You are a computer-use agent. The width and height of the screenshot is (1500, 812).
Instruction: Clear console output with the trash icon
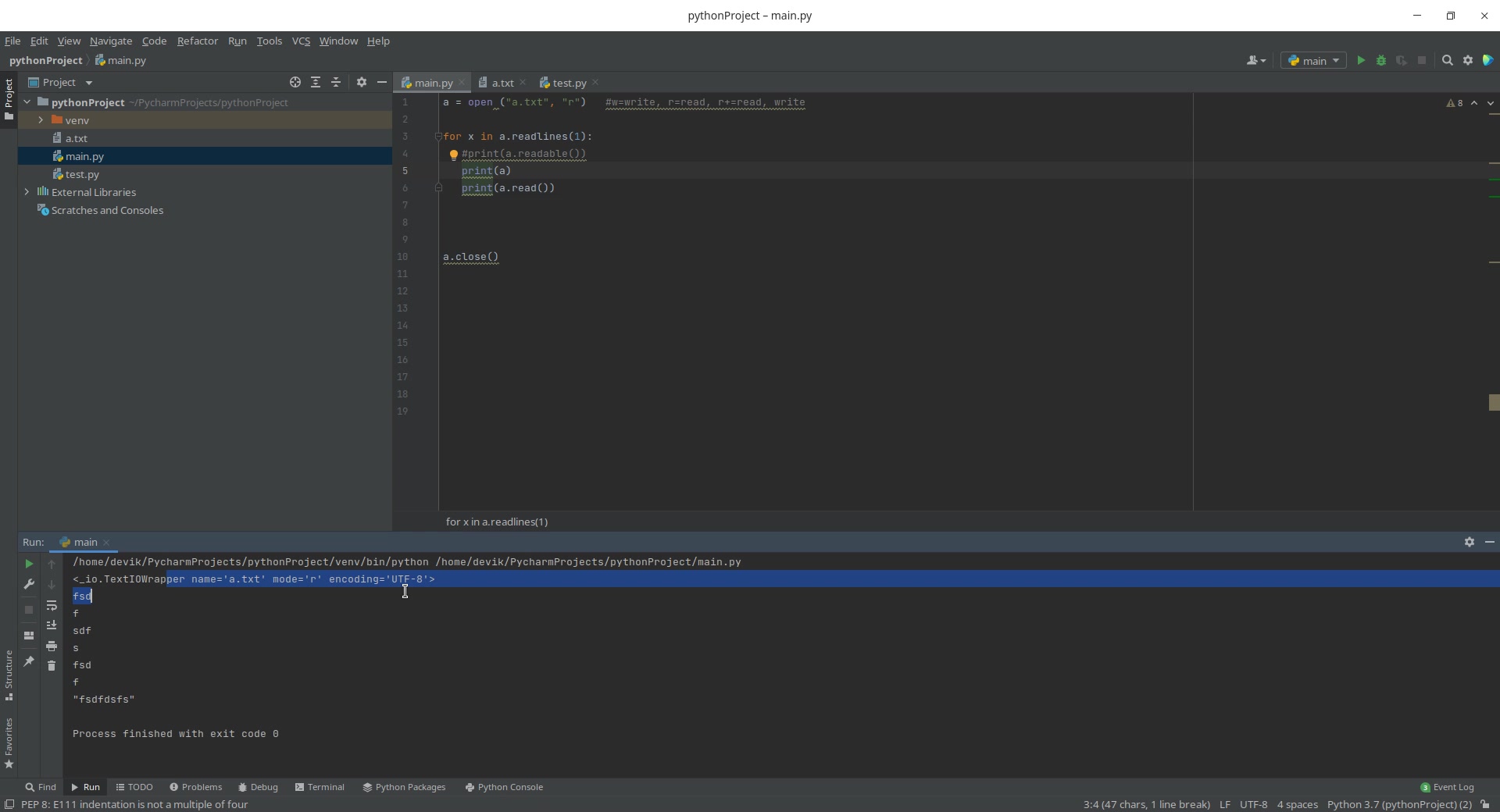[52, 665]
